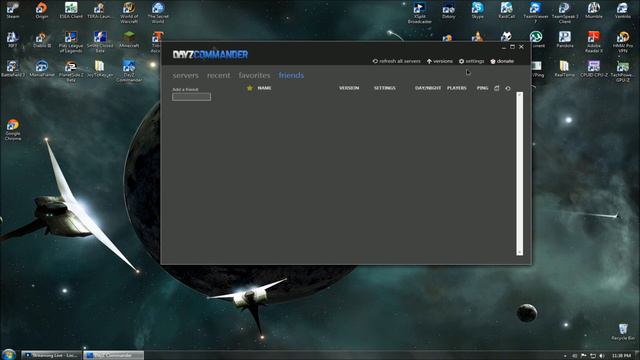Open Google Chrome desktop shortcut
Viewport: 640px width, 360px height.
coord(13,129)
